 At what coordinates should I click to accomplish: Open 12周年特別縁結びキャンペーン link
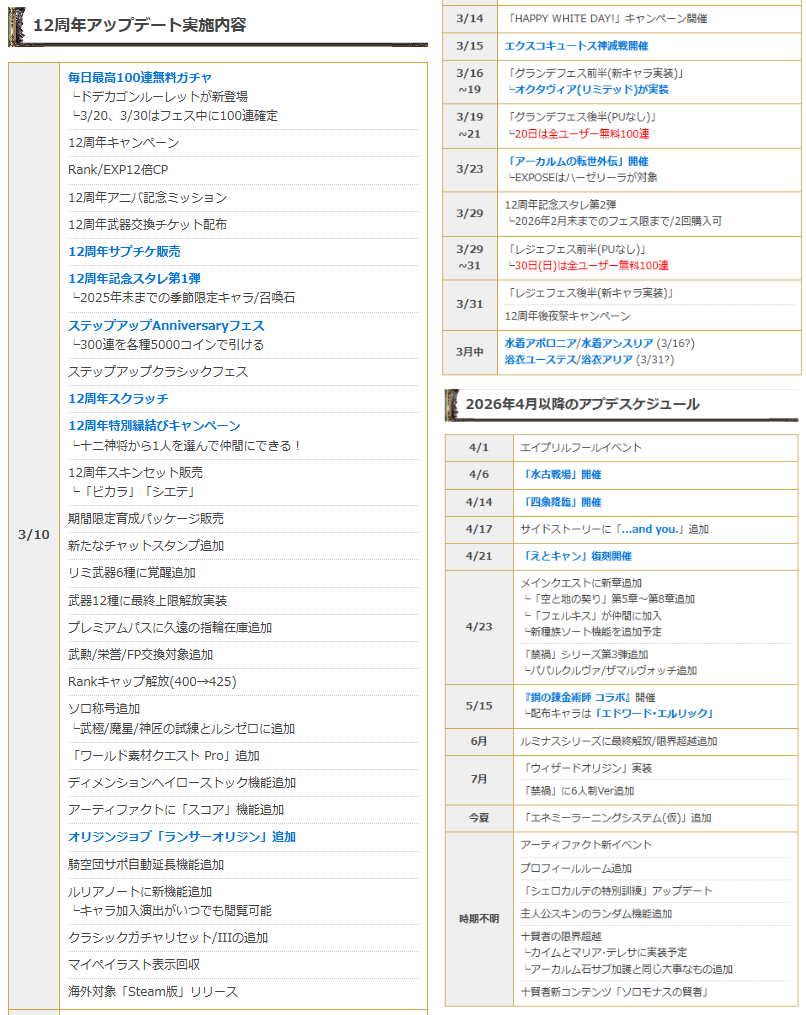(154, 425)
